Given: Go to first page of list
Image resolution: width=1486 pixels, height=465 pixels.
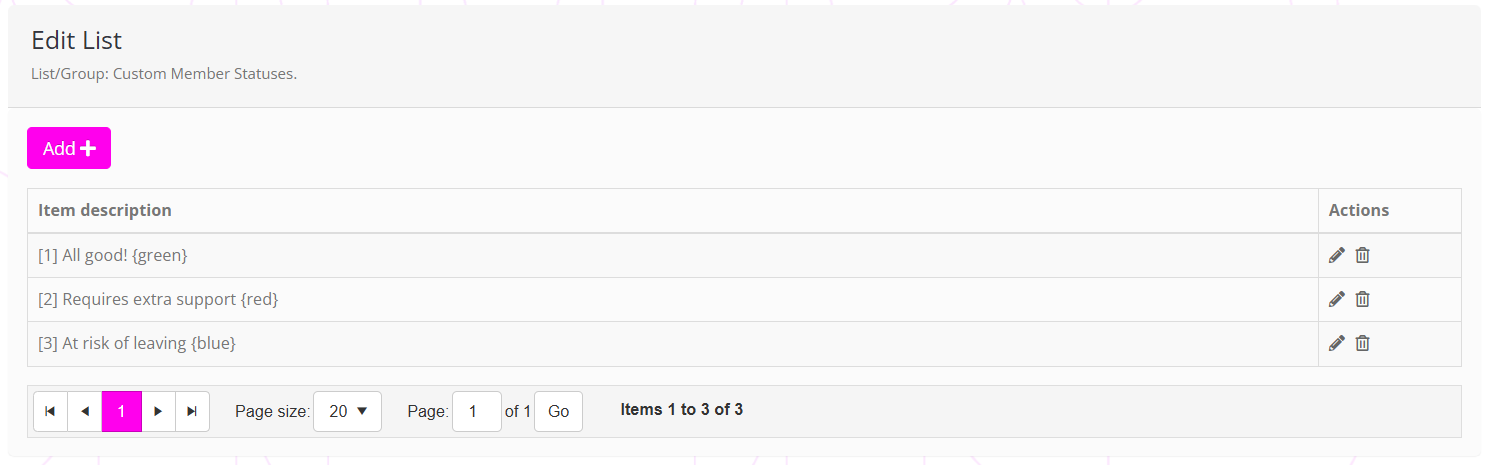Looking at the screenshot, I should pos(50,411).
